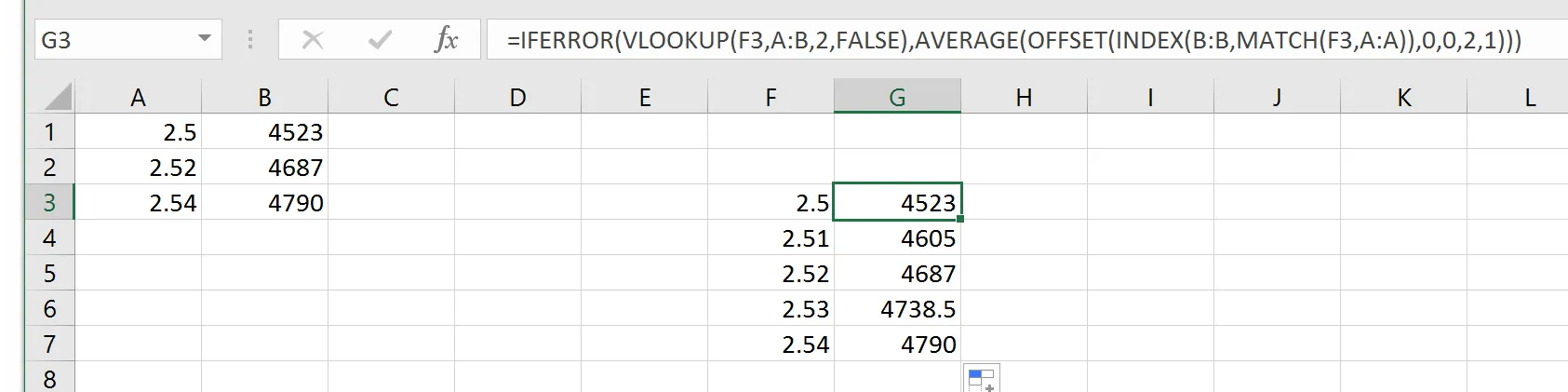This screenshot has height=392, width=1568.
Task: Select column A header
Action: (x=138, y=98)
